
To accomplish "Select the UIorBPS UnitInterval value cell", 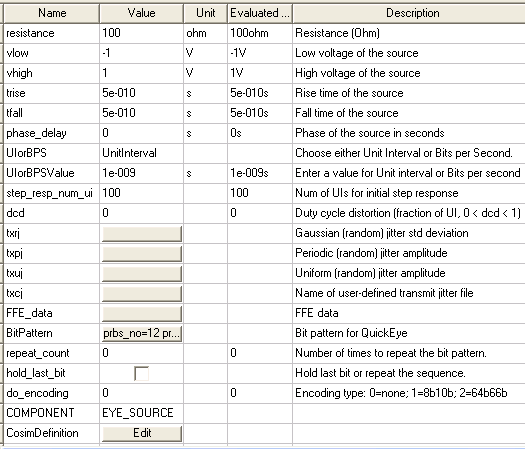I will (141, 153).
